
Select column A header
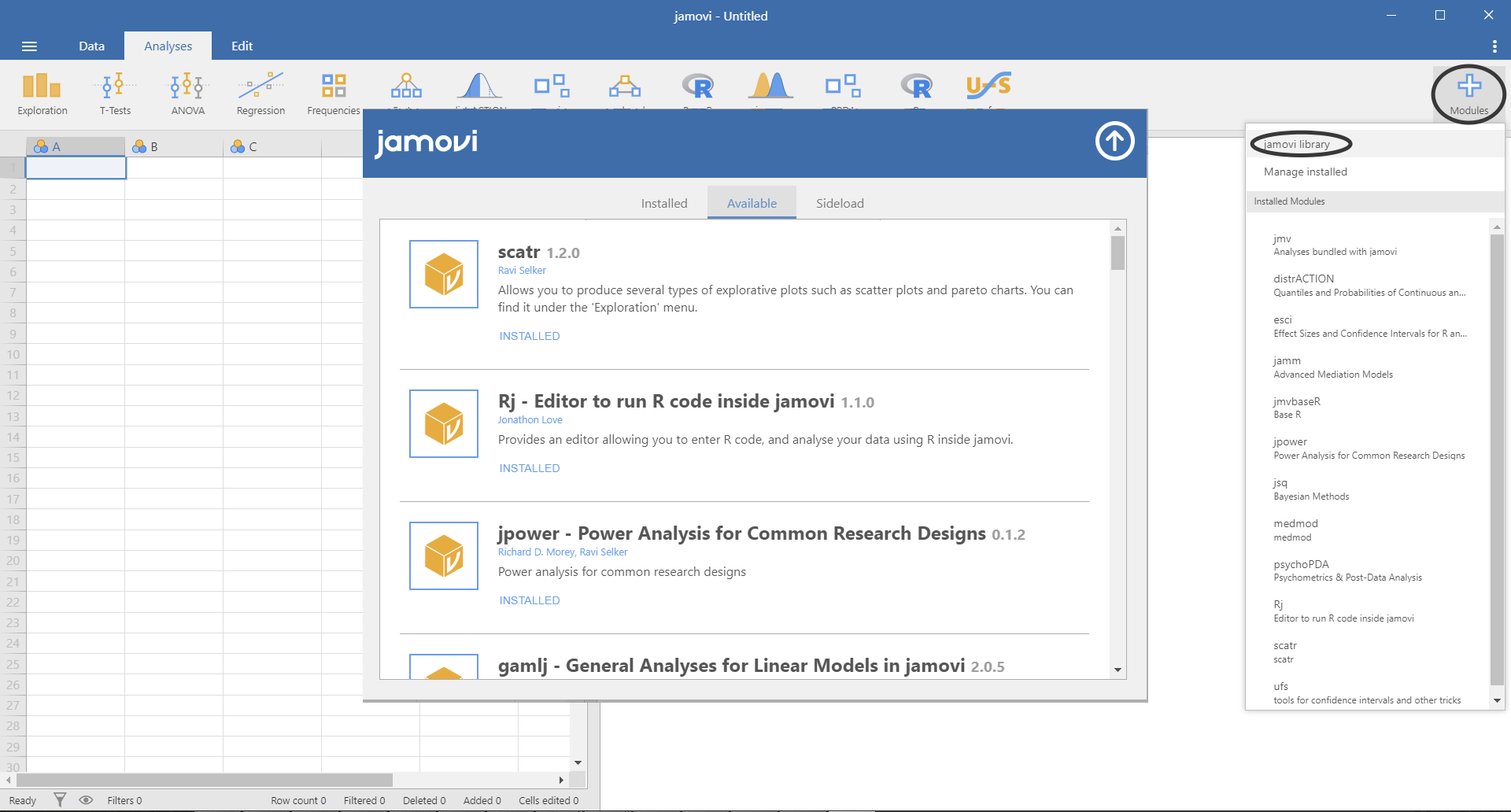coord(76,146)
